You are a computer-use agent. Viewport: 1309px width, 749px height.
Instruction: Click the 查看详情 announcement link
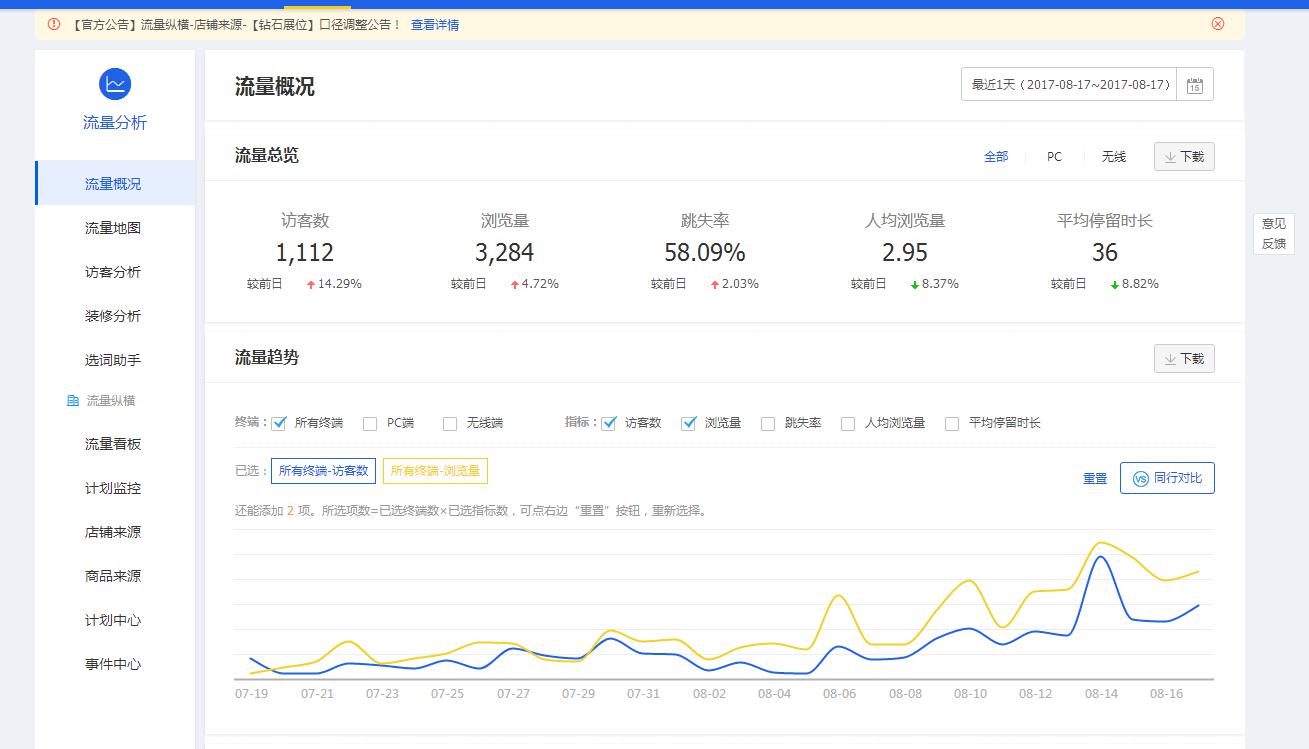435,24
